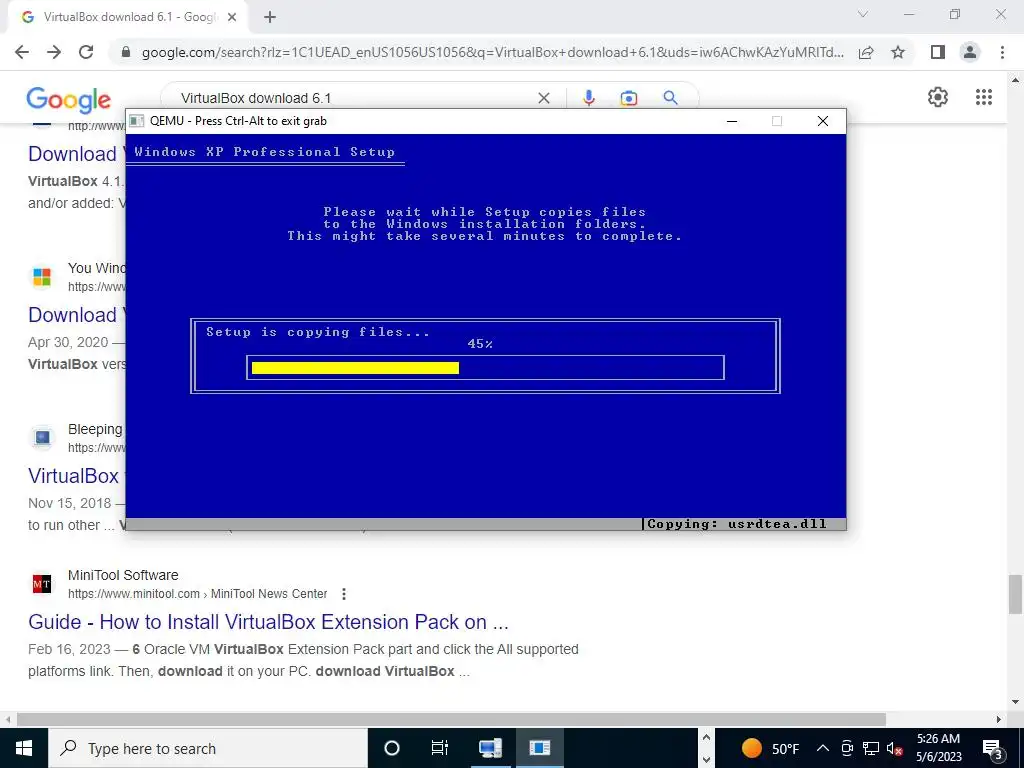Open MiniTool result options menu
This screenshot has height=768, width=1024.
[344, 594]
